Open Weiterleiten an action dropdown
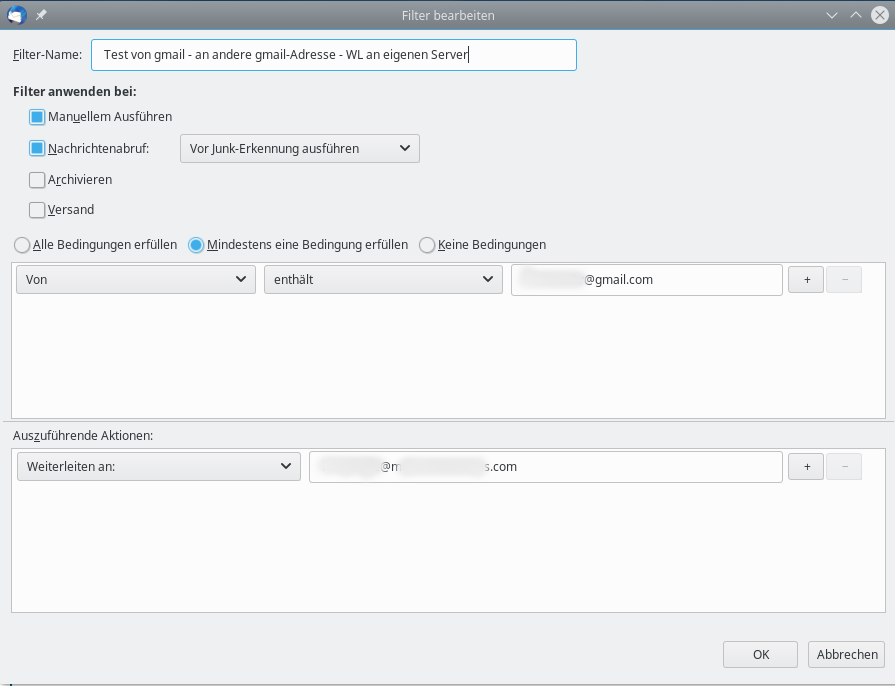The height and width of the screenshot is (686, 895). [159, 467]
